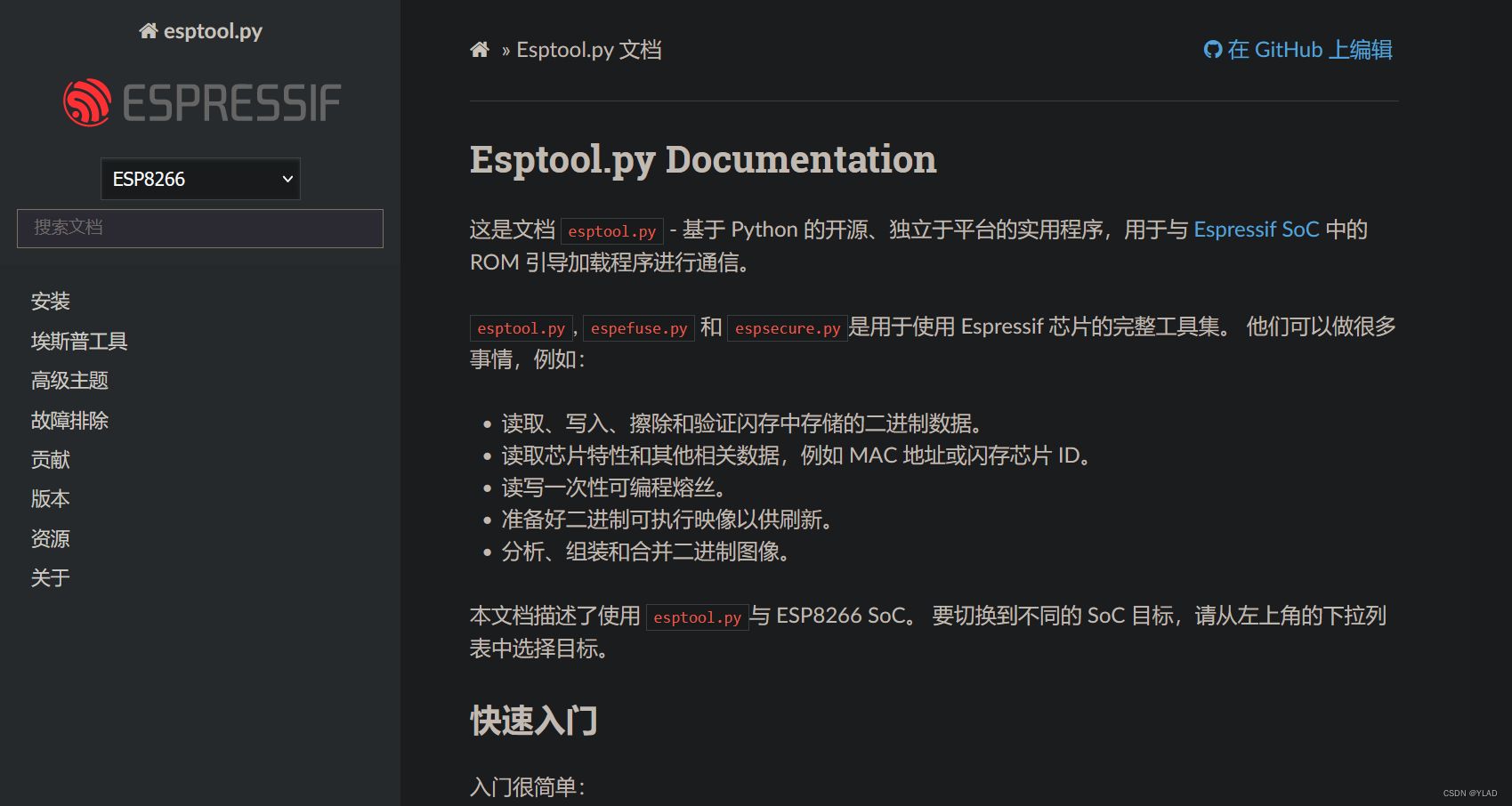The height and width of the screenshot is (806, 1512).
Task: Click the 在 GitHub 上编辑 link
Action: point(1298,50)
